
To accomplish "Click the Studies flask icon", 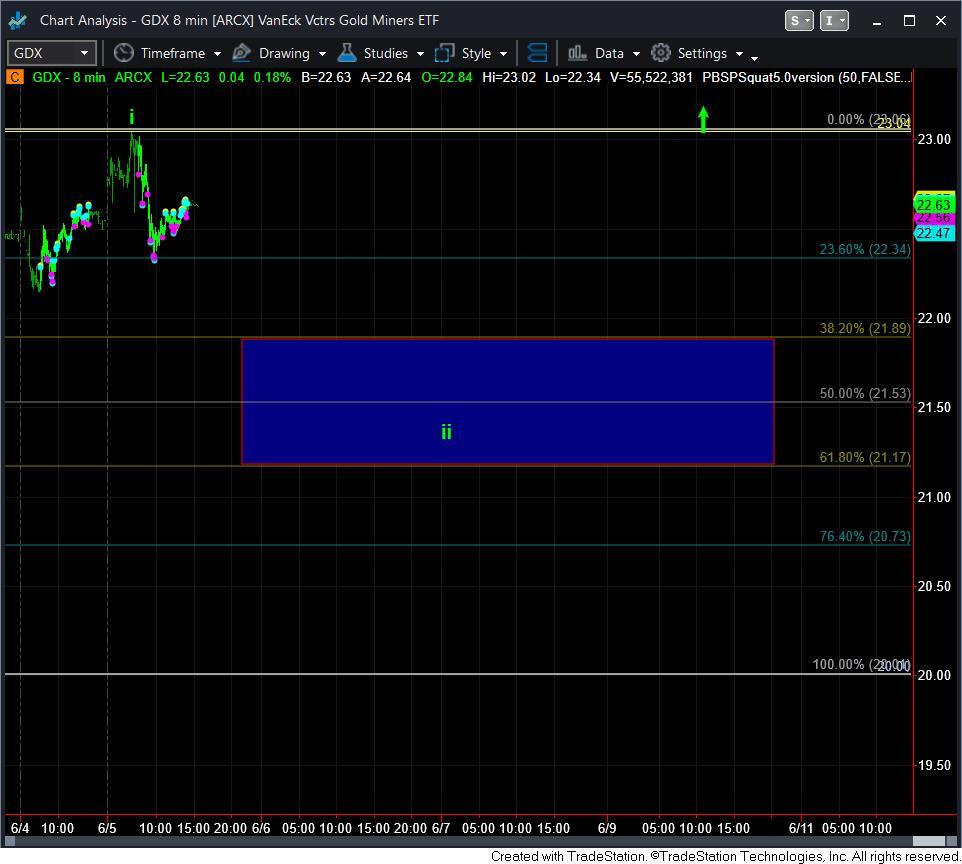I will (347, 53).
